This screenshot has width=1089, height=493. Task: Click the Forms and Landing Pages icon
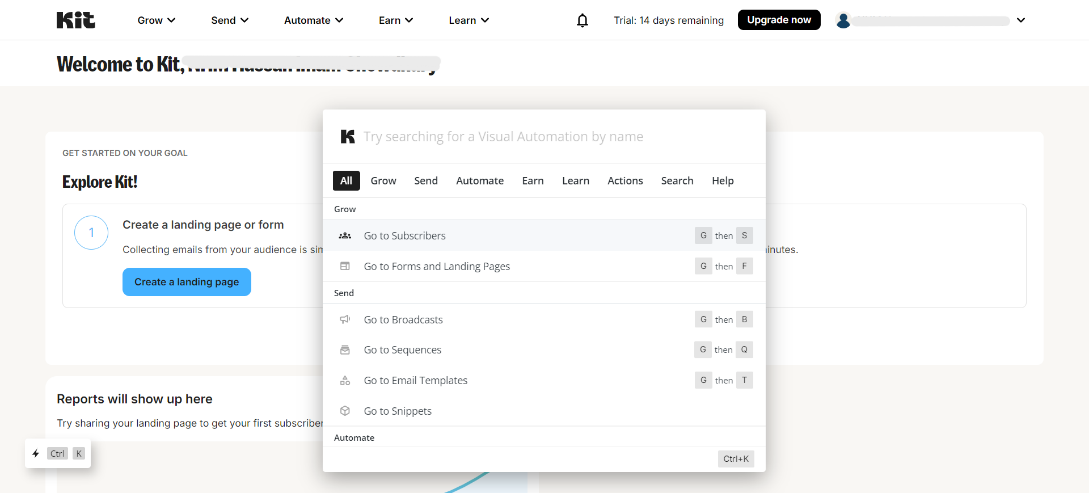click(345, 266)
